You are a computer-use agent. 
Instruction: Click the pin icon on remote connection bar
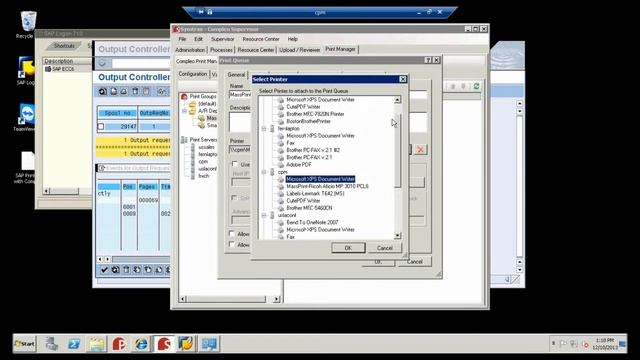(201, 12)
